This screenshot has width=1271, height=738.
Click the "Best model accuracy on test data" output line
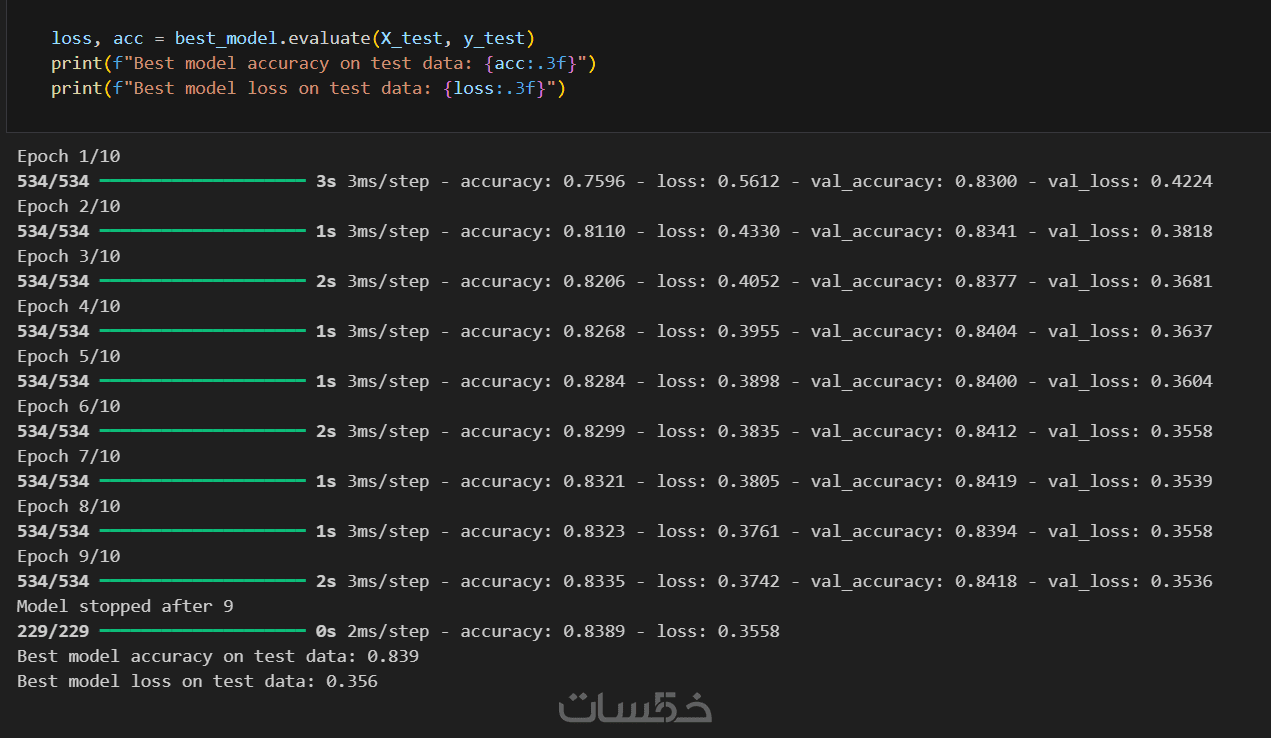pos(217,656)
